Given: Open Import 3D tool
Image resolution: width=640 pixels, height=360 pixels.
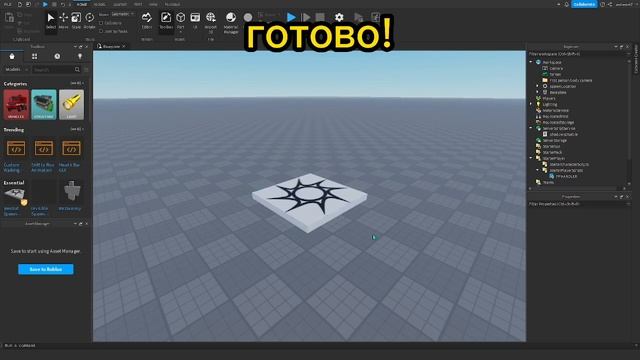Looking at the screenshot, I should 211,22.
